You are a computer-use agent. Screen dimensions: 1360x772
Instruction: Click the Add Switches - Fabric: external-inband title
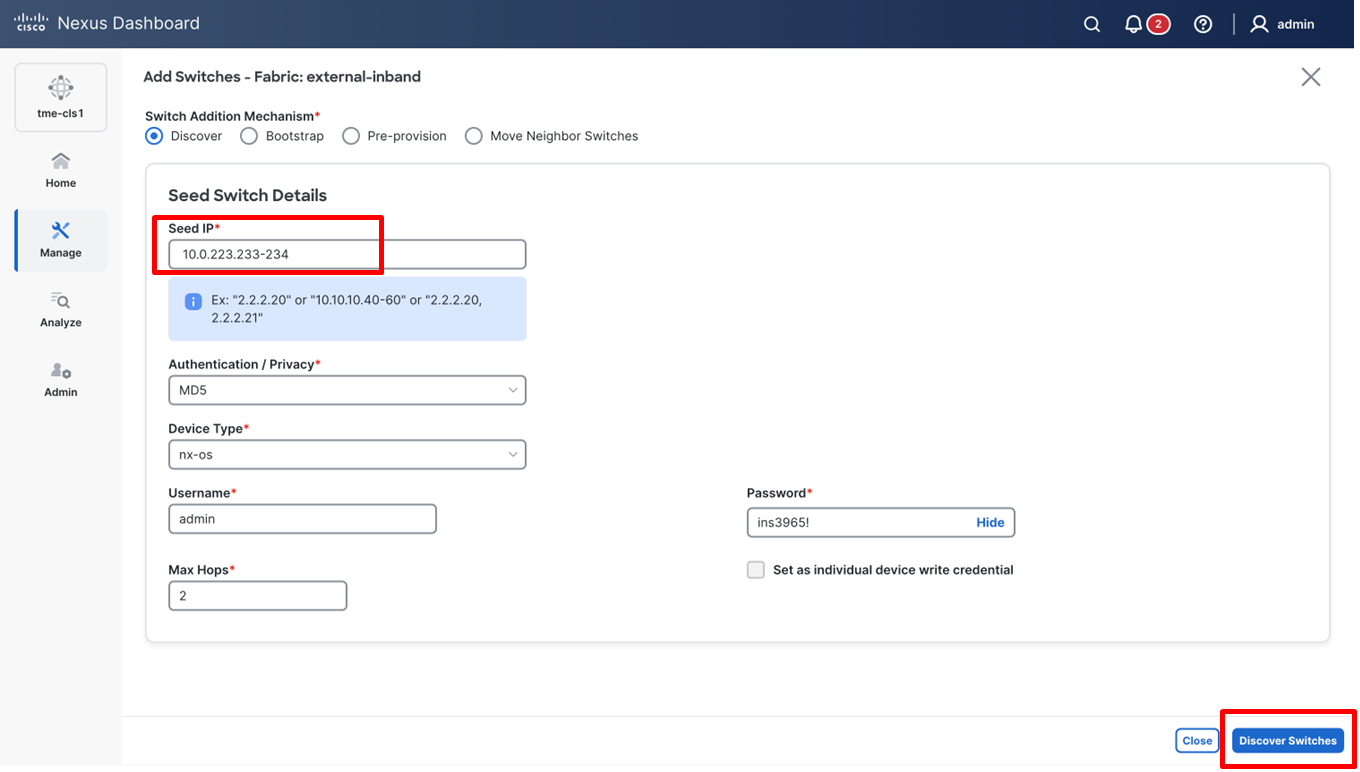point(282,77)
